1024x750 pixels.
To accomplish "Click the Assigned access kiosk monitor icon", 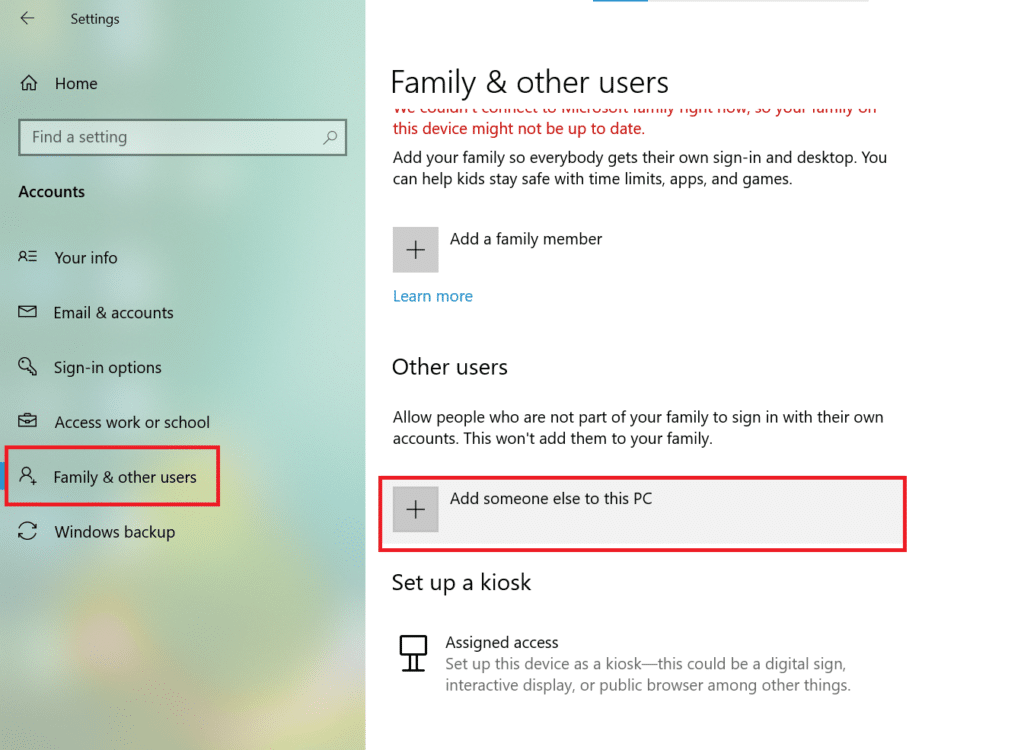I will (x=413, y=652).
